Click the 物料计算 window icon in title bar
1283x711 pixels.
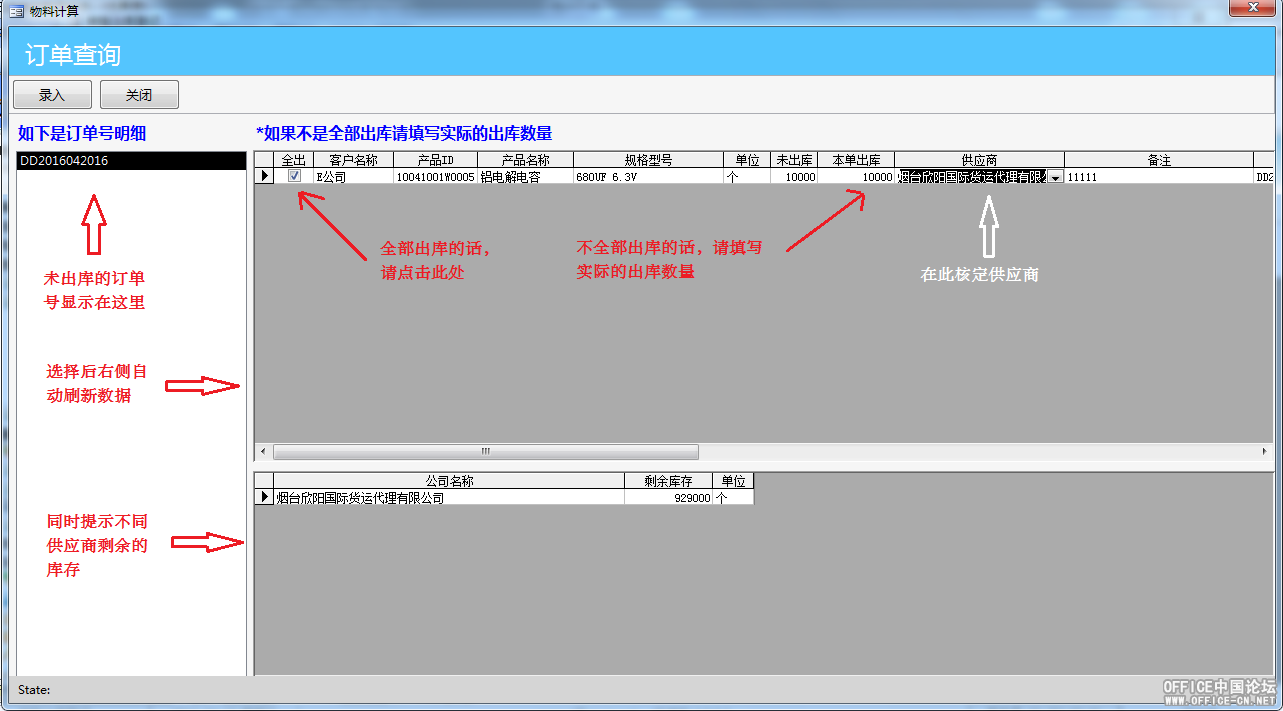16,11
